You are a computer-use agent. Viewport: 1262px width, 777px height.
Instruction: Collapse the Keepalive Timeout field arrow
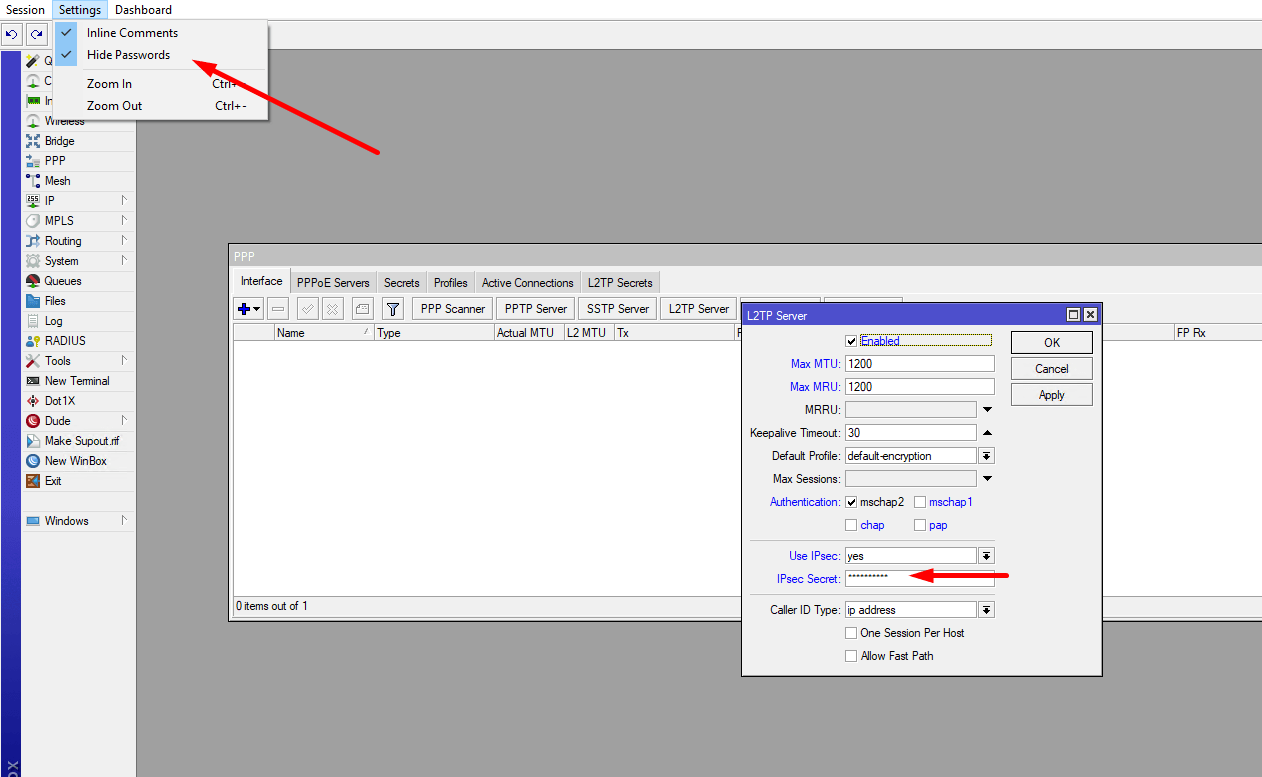pyautogui.click(x=987, y=433)
